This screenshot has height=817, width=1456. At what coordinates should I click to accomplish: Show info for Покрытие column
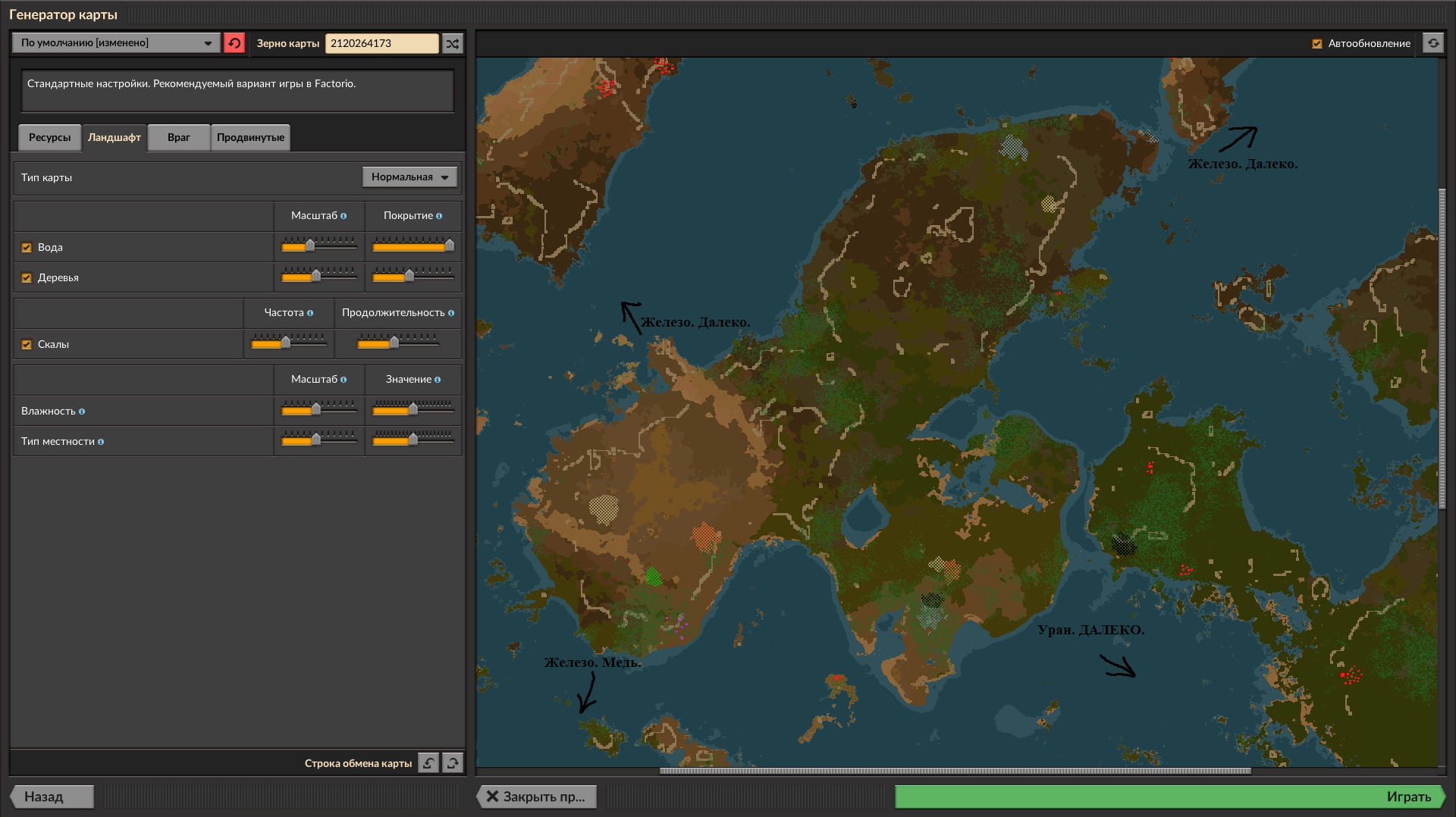click(x=439, y=216)
